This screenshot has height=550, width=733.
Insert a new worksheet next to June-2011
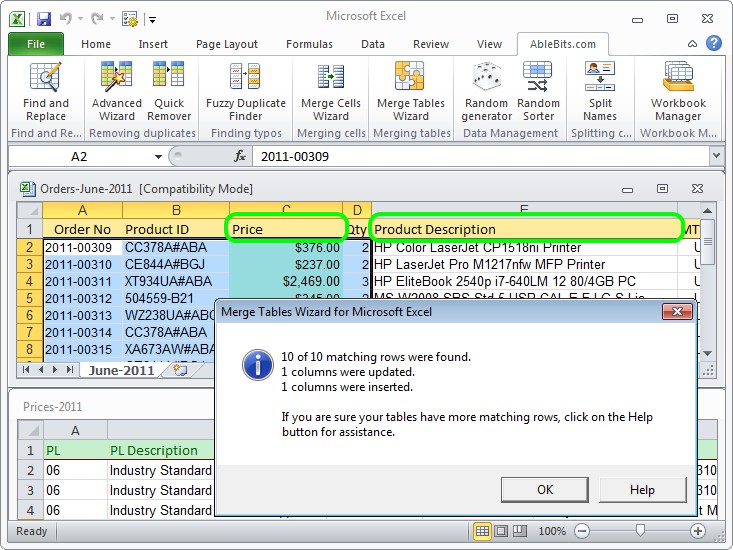tap(180, 370)
